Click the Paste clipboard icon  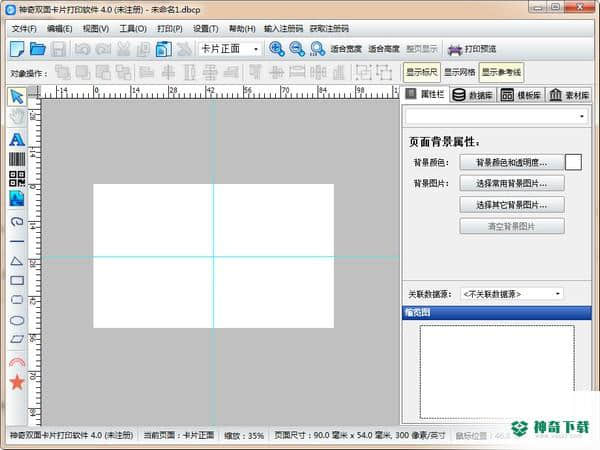164,49
